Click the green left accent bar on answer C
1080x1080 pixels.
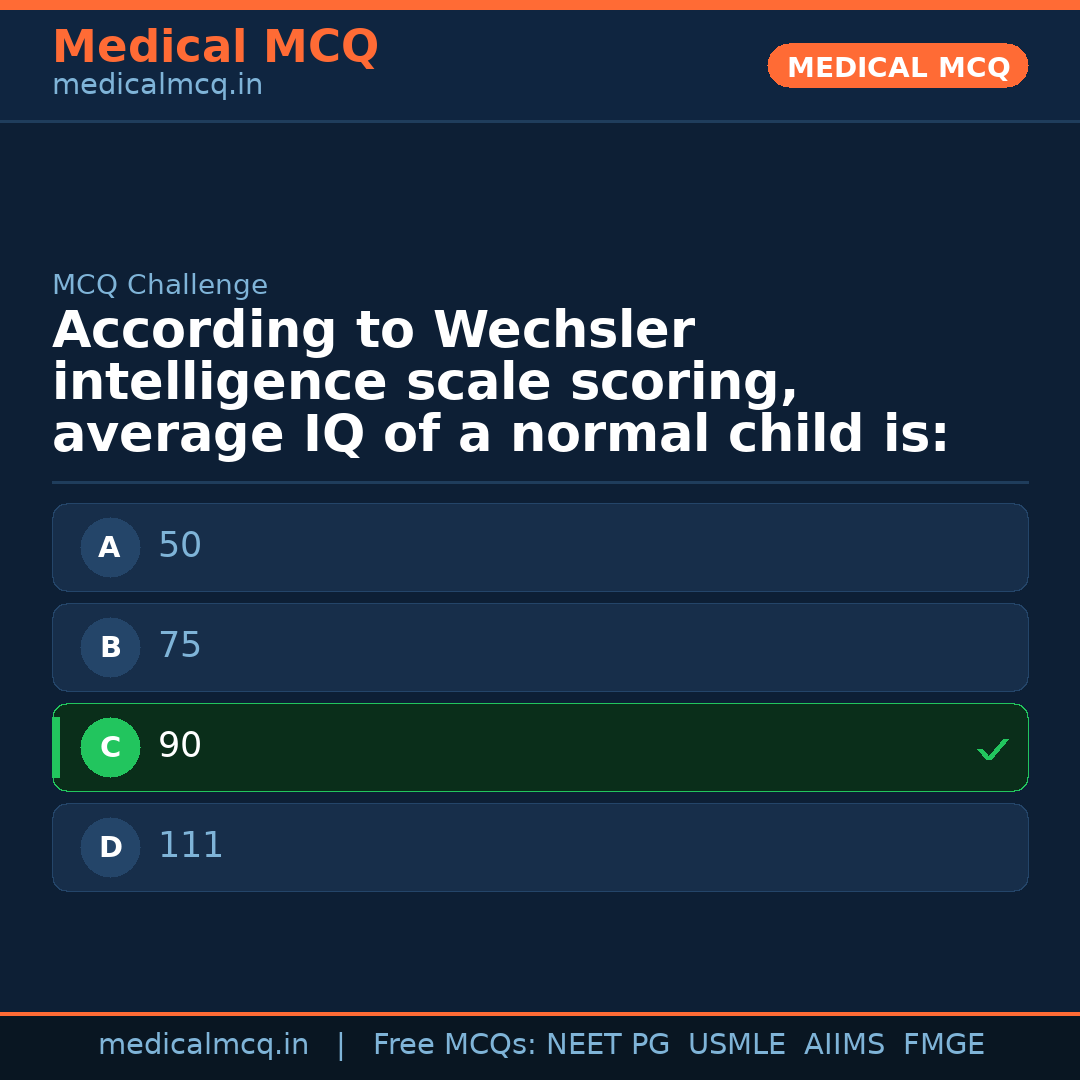(x=55, y=747)
